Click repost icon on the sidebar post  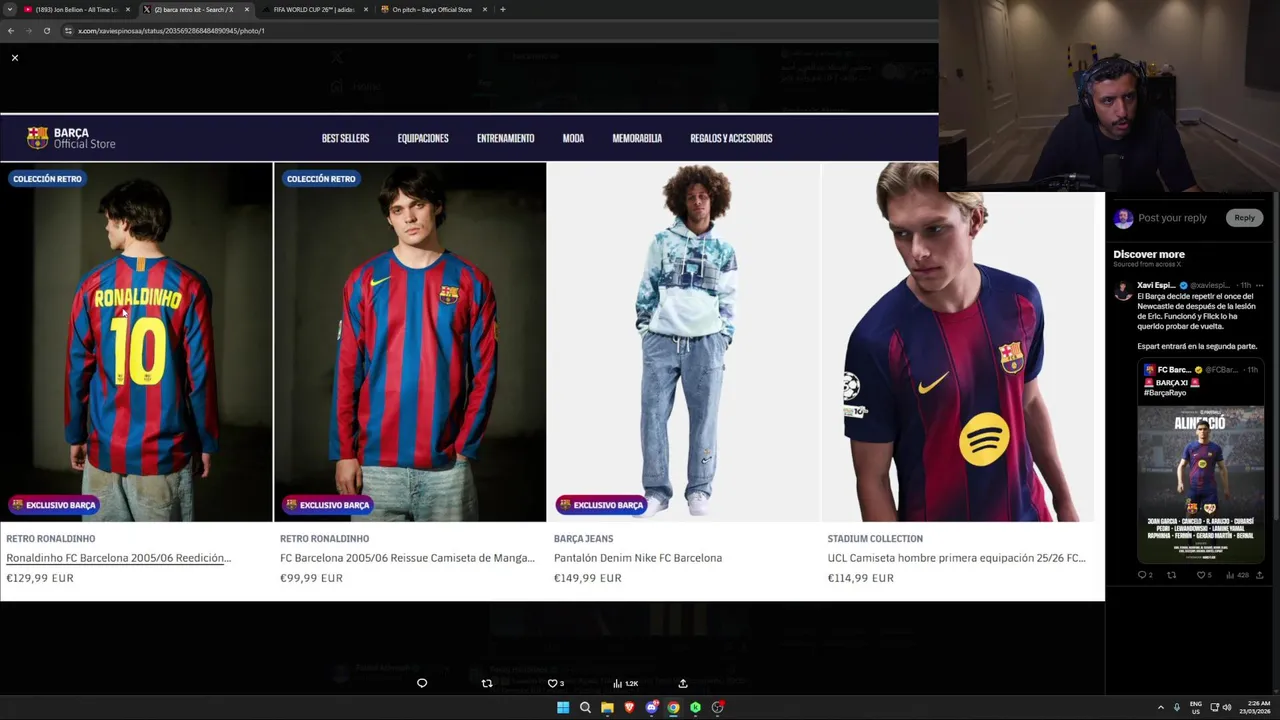pos(1172,575)
